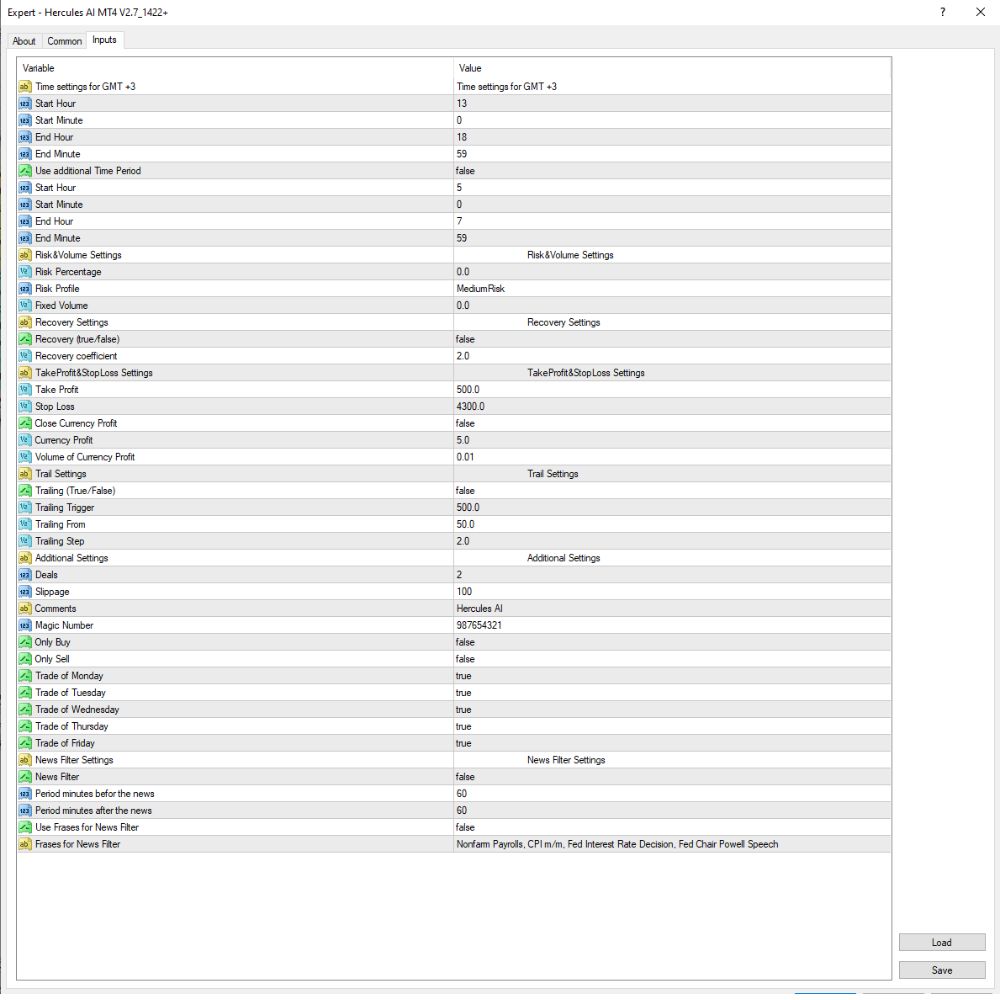This screenshot has height=1000, width=1000.
Task: Click the Comments row icon
Action: (25, 608)
